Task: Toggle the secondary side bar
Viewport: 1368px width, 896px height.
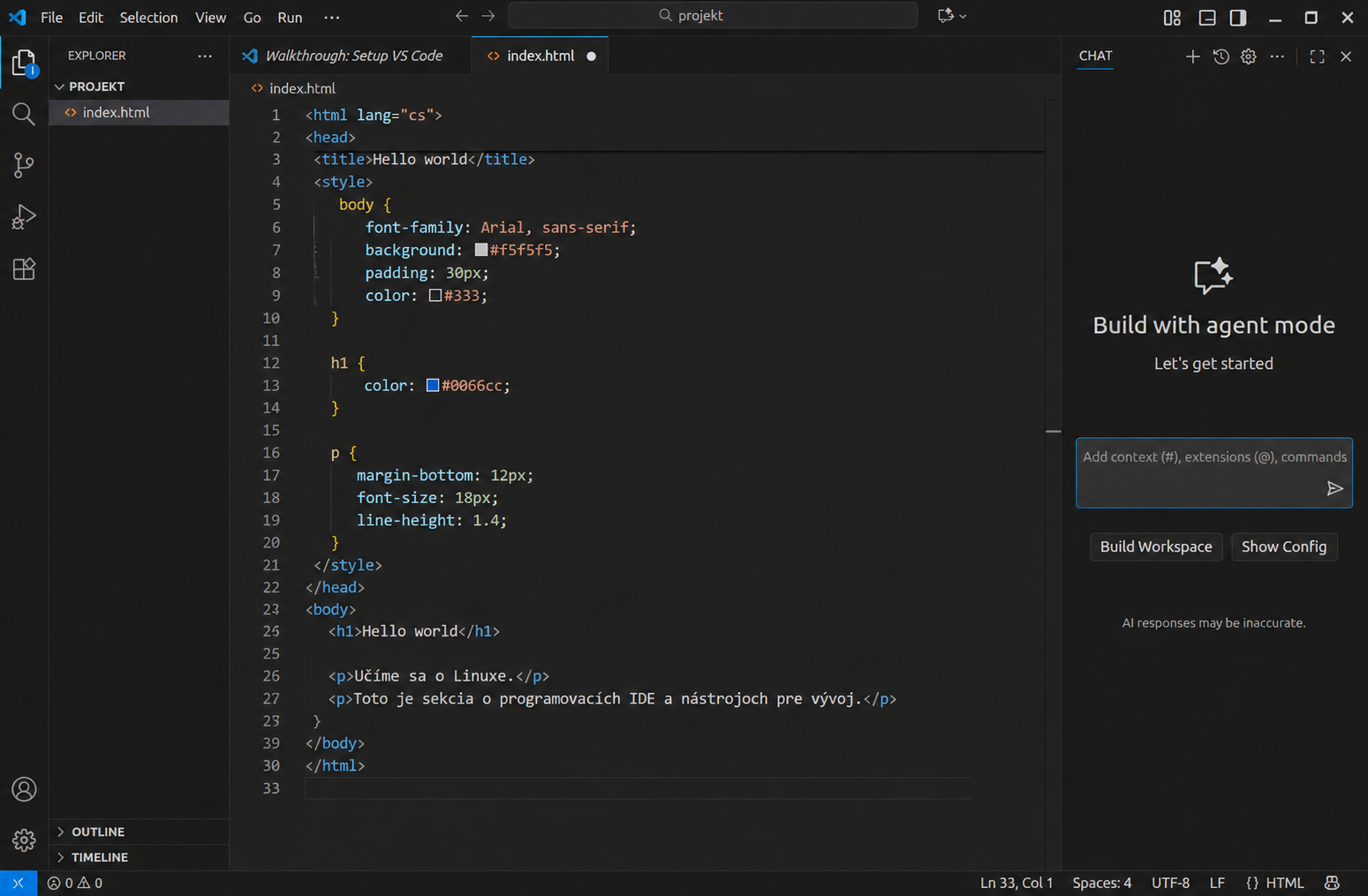Action: coord(1238,18)
